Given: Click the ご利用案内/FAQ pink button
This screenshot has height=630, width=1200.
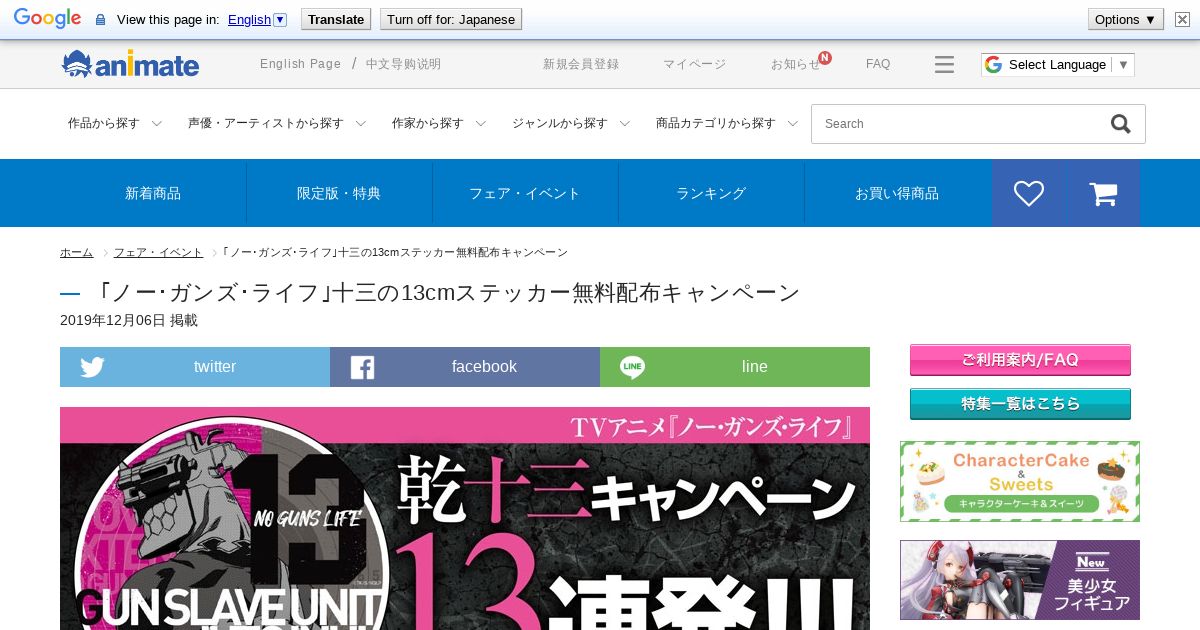Looking at the screenshot, I should click(1020, 360).
